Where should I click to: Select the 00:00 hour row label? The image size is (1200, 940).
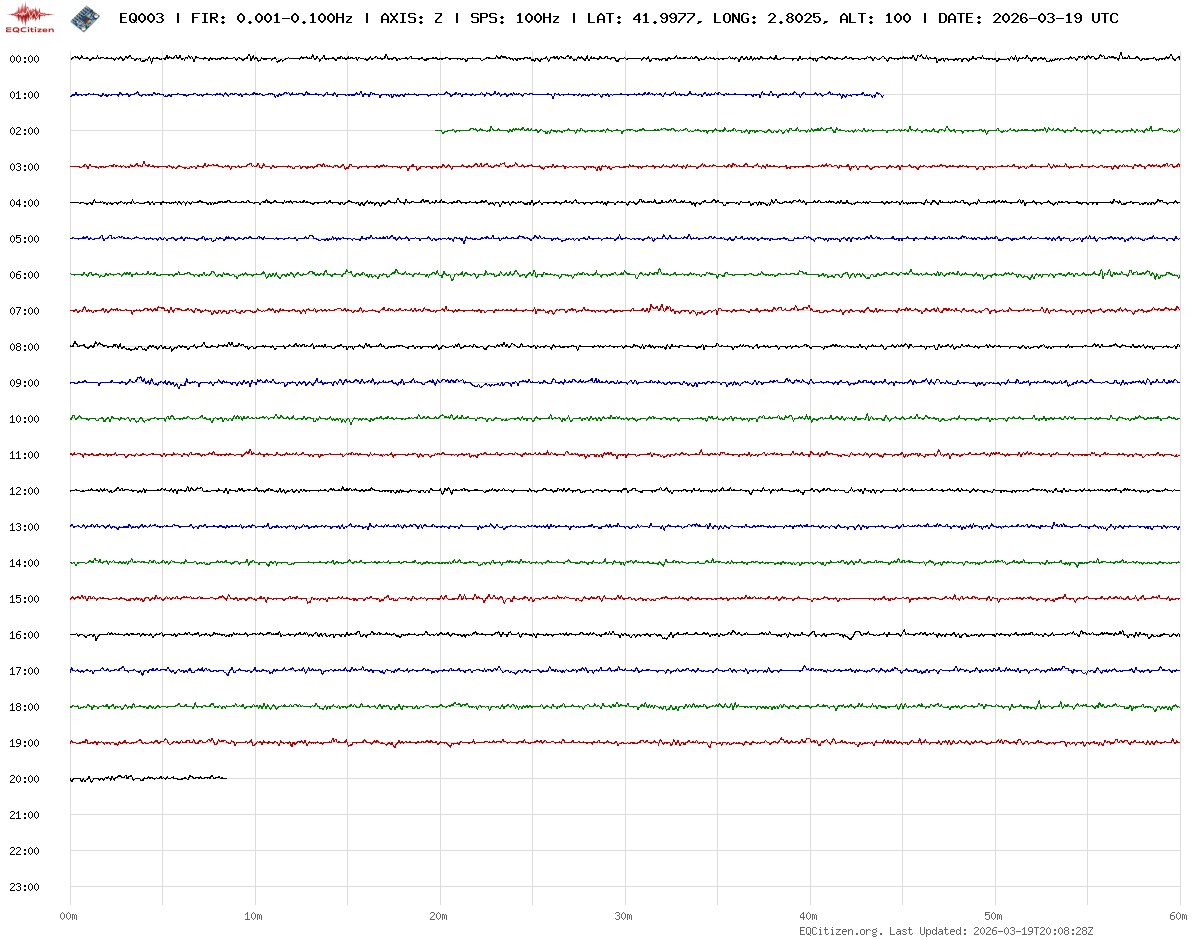pyautogui.click(x=24, y=59)
